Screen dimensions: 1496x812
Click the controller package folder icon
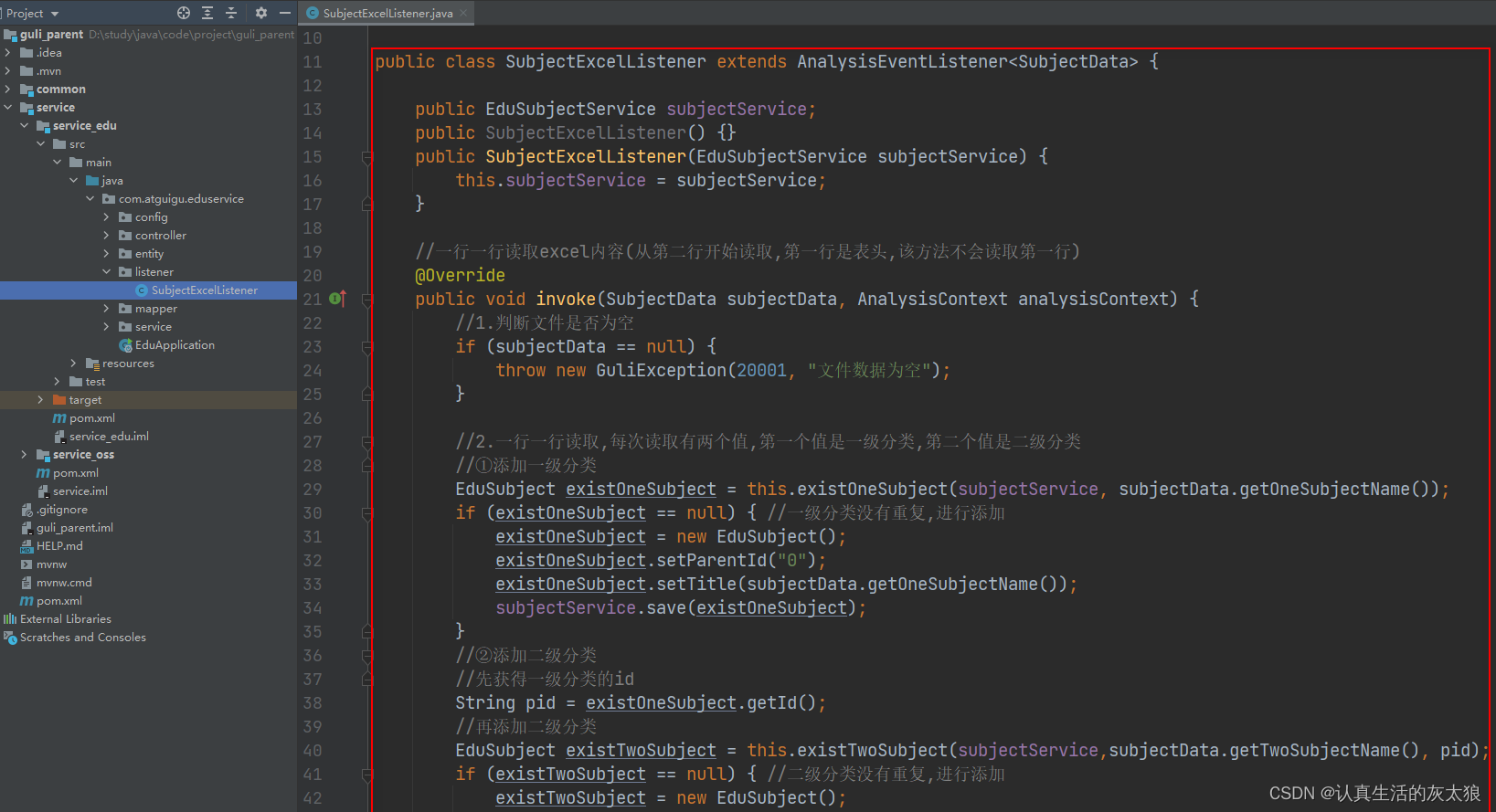[125, 236]
